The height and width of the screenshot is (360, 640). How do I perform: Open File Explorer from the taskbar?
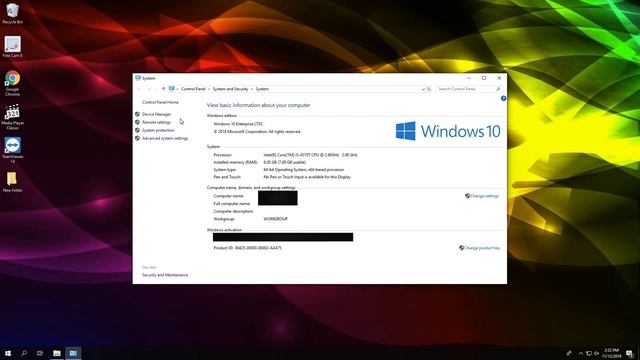57,353
